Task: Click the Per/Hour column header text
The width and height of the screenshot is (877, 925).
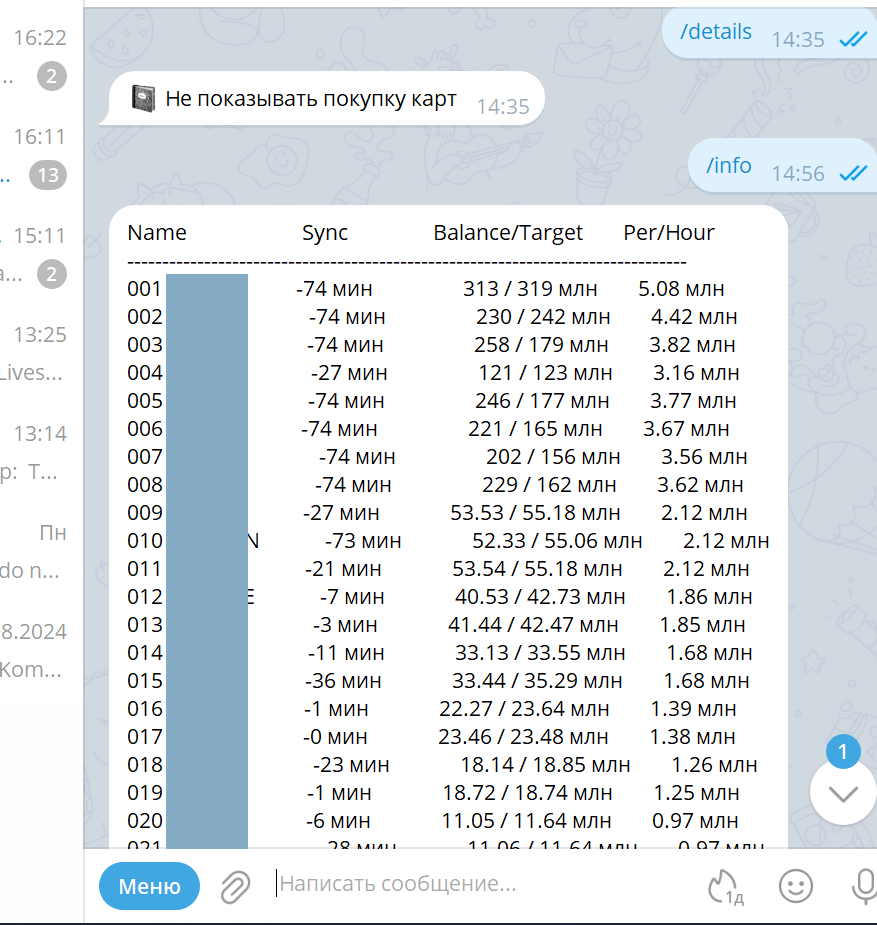Action: point(668,233)
